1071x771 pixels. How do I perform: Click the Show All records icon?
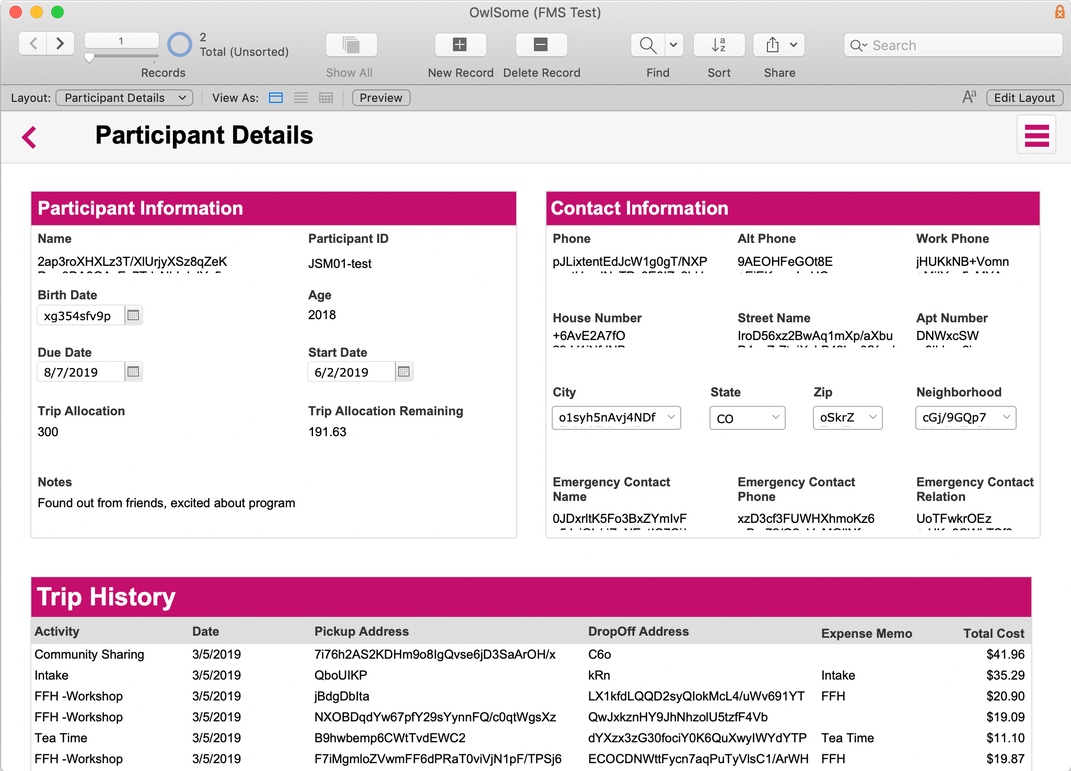[351, 45]
